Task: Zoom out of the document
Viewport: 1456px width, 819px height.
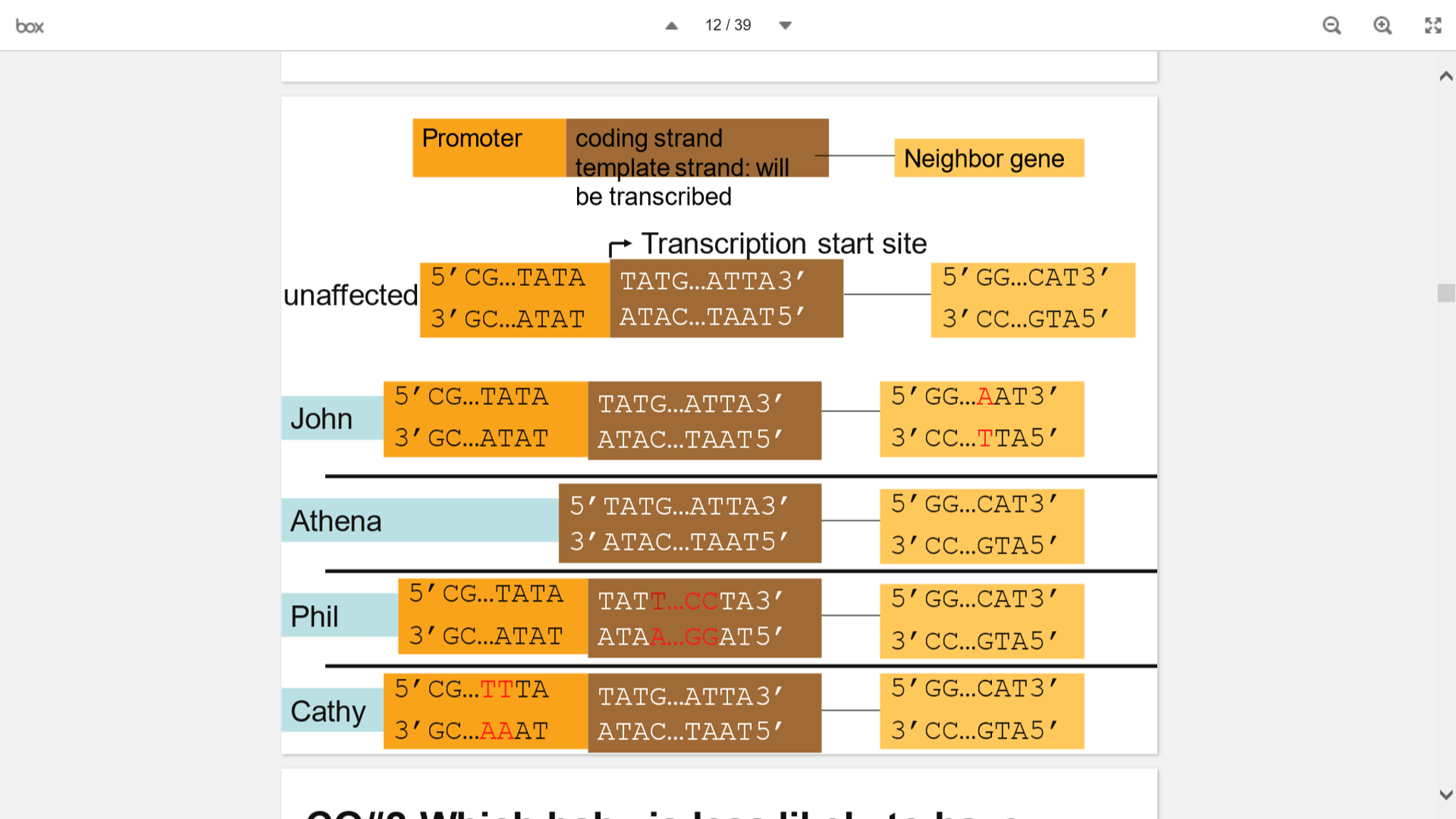Action: pos(1331,26)
